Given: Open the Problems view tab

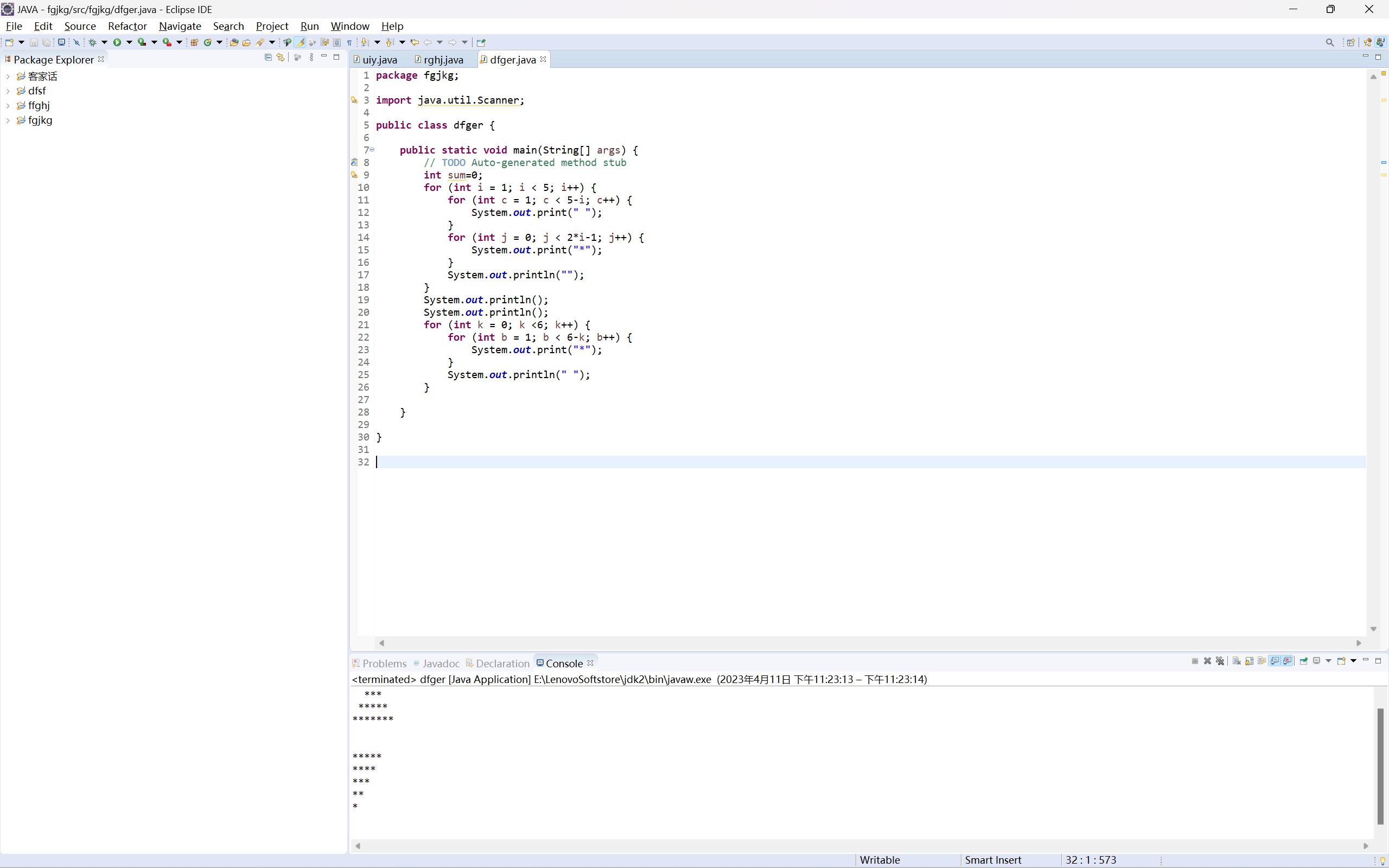Looking at the screenshot, I should [x=384, y=663].
